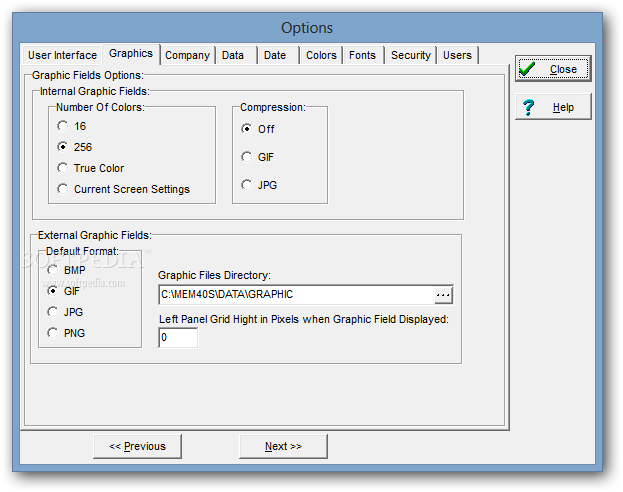Open Help with the question mark button
This screenshot has width=623, height=492.
[x=553, y=107]
